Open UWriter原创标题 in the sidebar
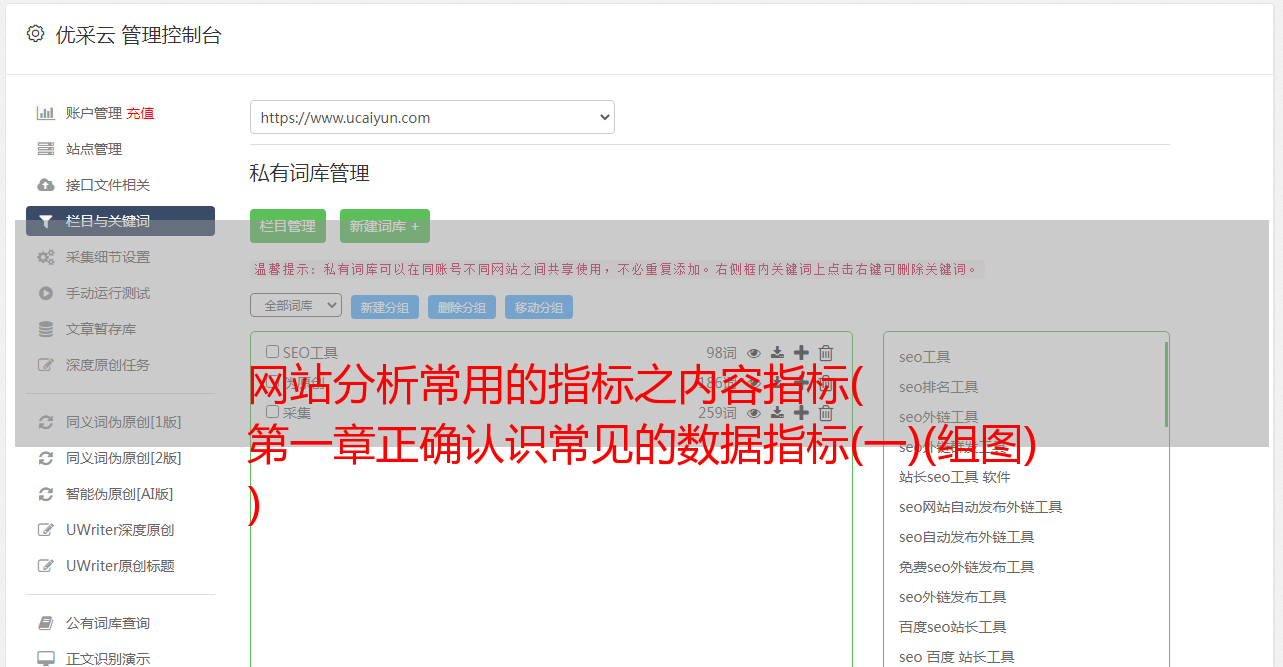 pos(120,566)
